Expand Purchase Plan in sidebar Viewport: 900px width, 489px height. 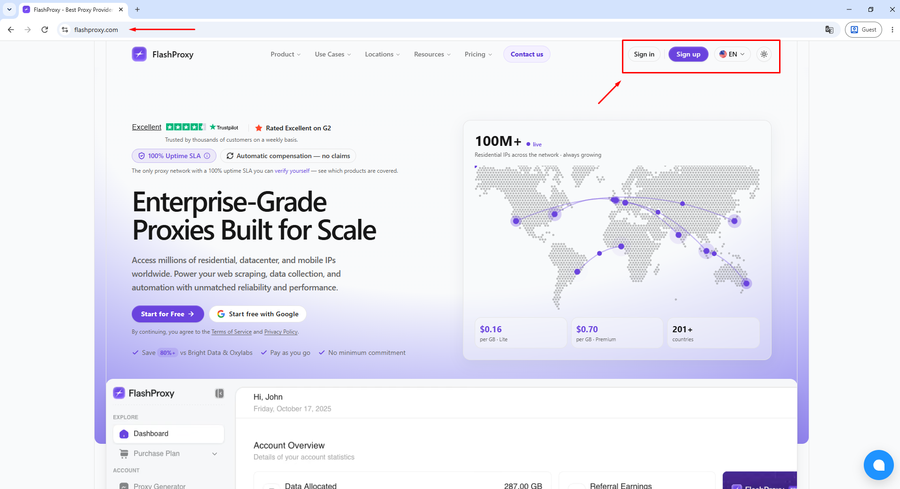pyautogui.click(x=168, y=453)
